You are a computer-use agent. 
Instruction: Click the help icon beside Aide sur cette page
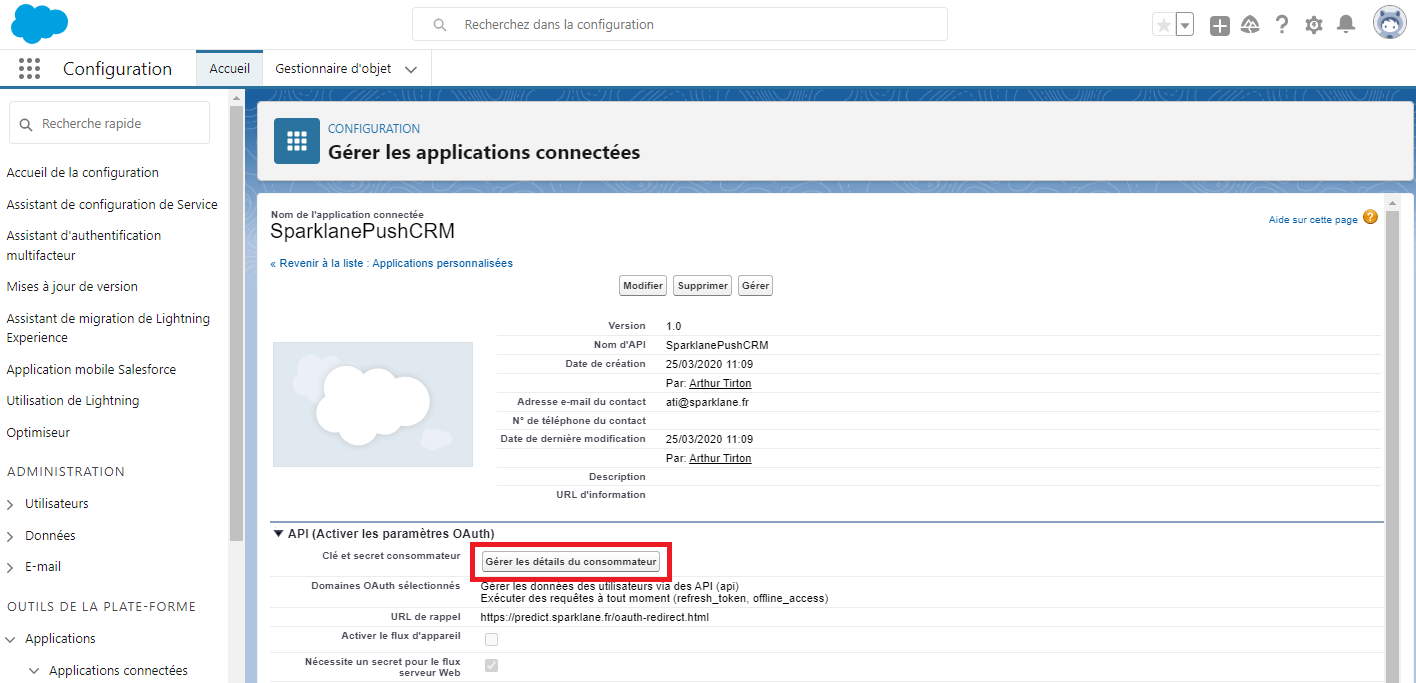1370,217
